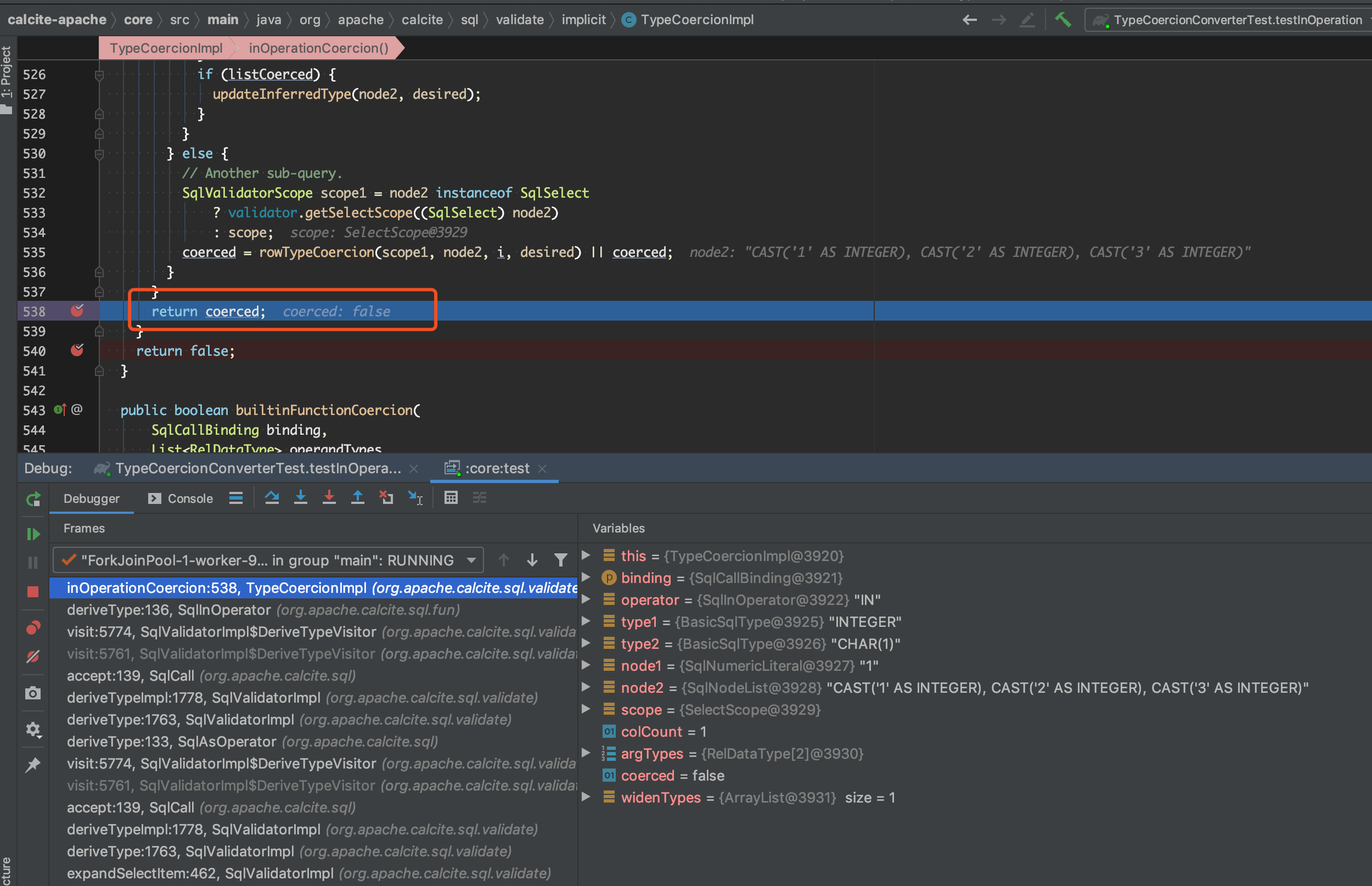Screen dimensions: 1372x886
Task: Click the Build project hammer icon
Action: (x=1062, y=20)
